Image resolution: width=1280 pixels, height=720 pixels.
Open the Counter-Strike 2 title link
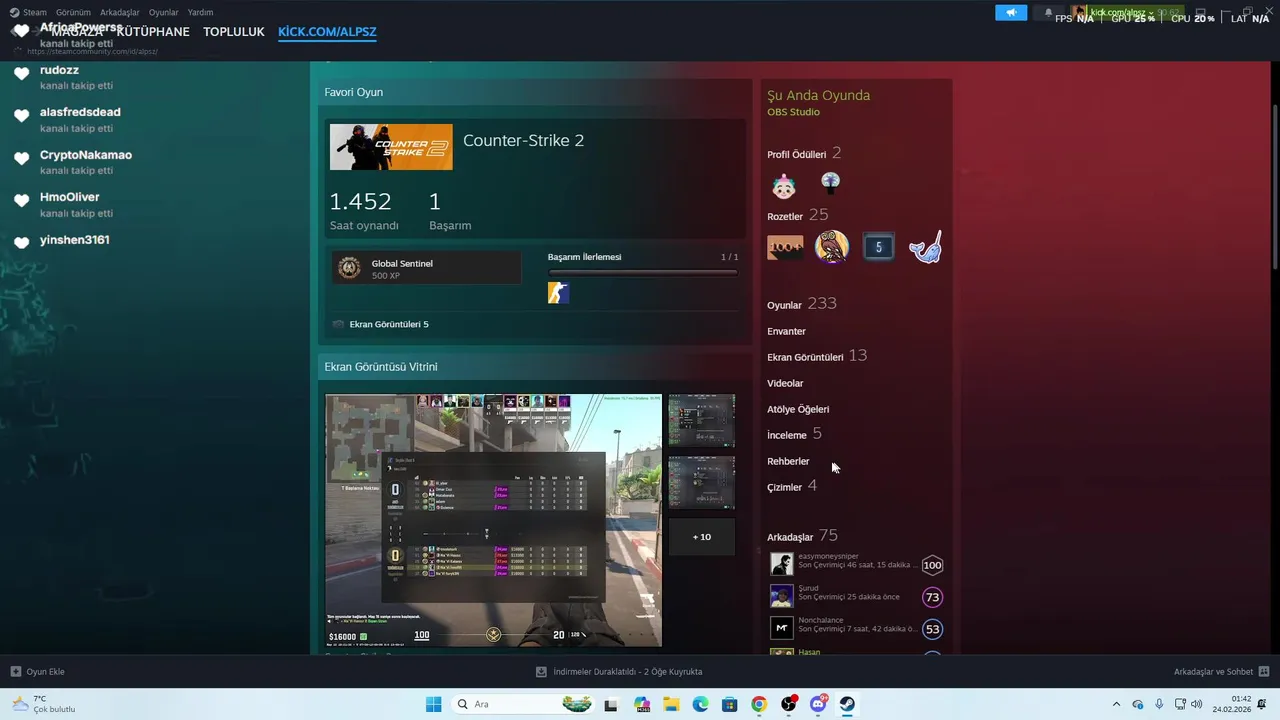coord(523,141)
